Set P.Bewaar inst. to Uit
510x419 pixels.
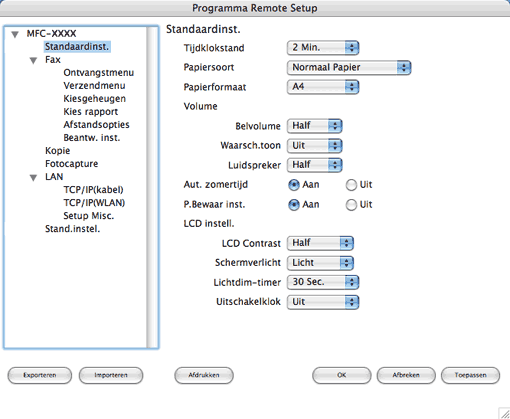[351, 205]
